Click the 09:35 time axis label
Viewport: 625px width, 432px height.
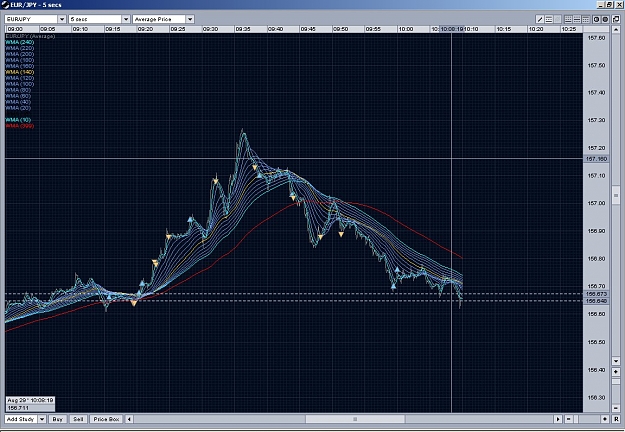tap(243, 29)
